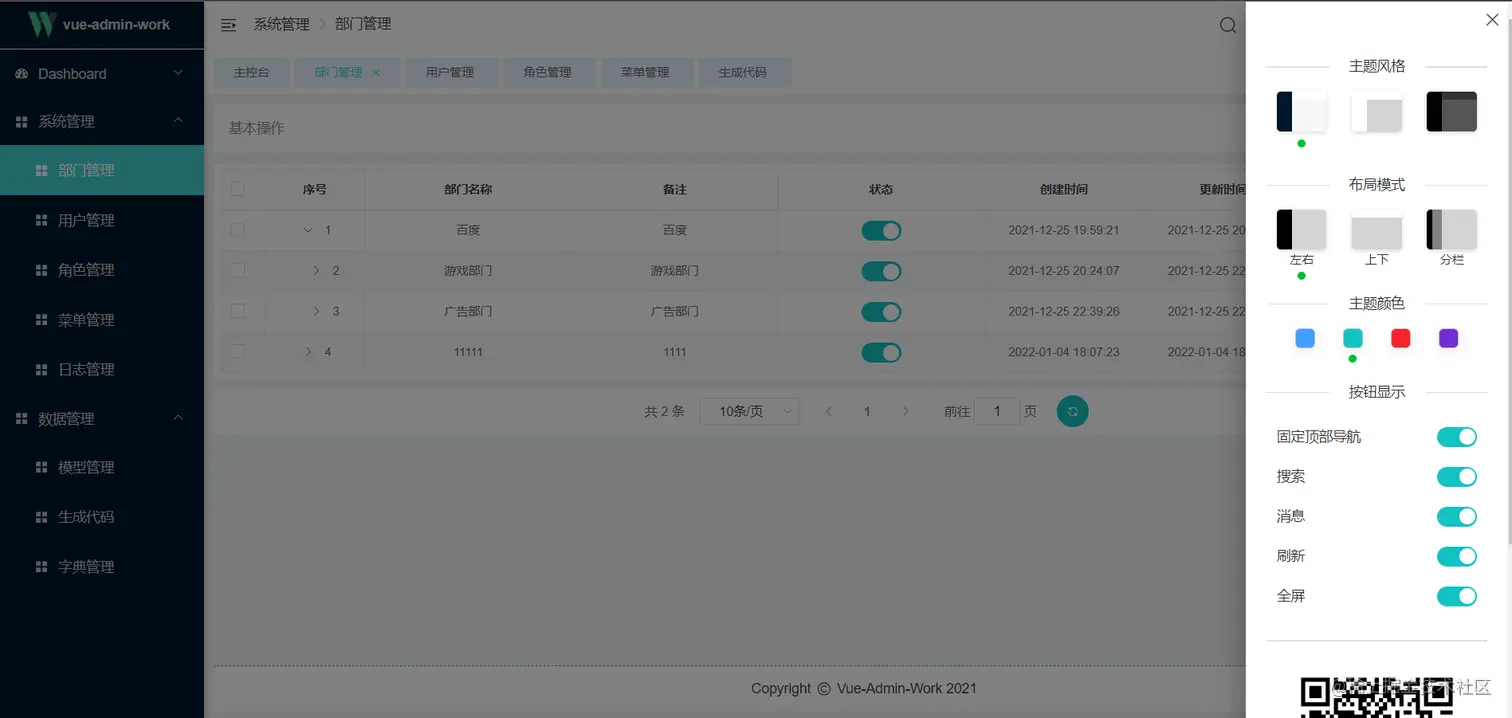
Task: Collapse the 数据管理 menu group chevron
Action: click(178, 418)
